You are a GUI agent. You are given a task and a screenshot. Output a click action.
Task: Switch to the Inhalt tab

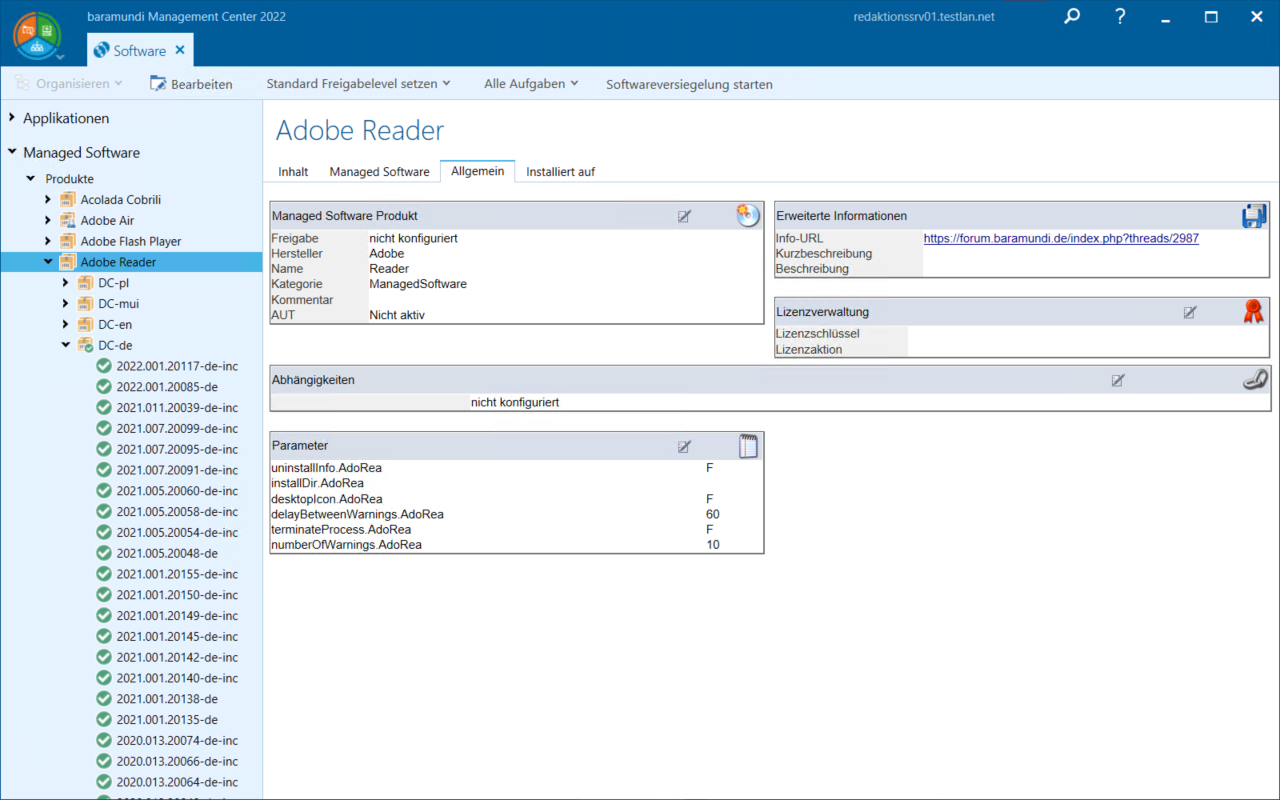tap(293, 172)
